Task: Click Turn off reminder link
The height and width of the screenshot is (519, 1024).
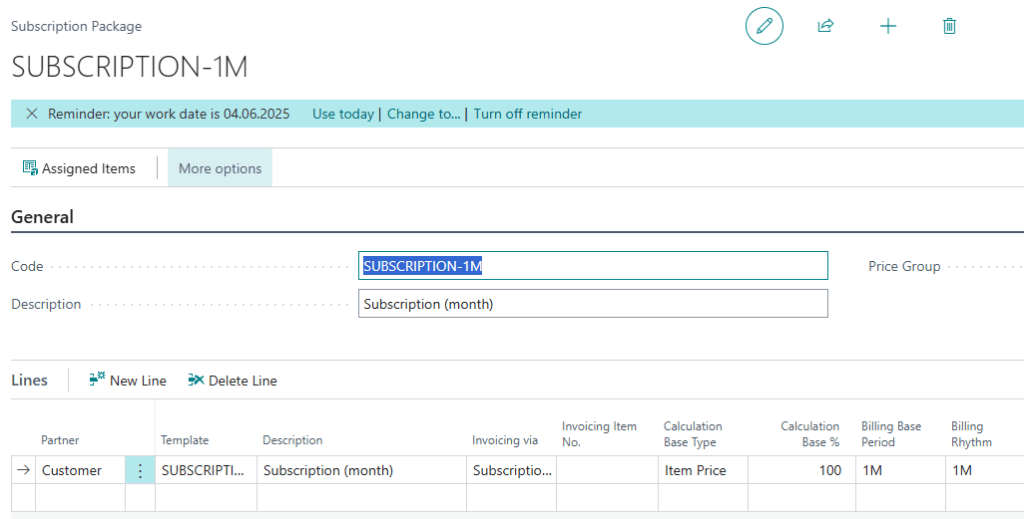Action: (x=528, y=114)
